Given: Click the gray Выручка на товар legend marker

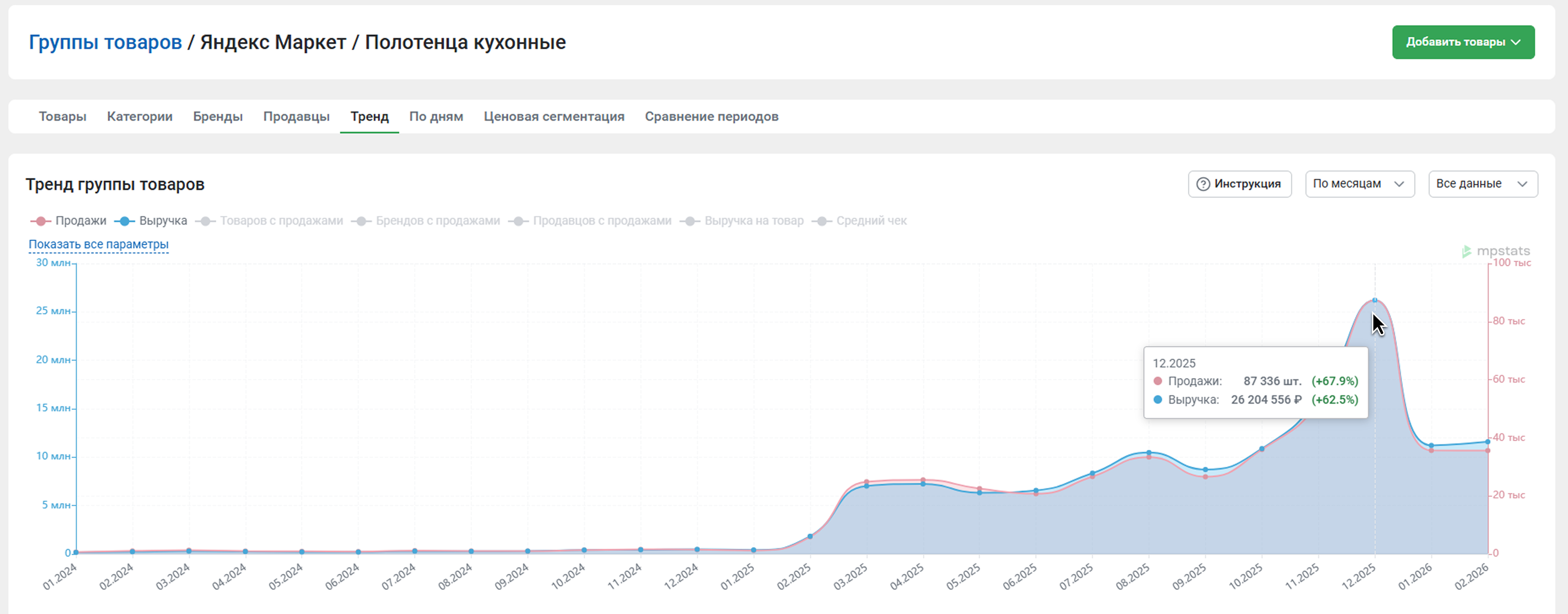Looking at the screenshot, I should pos(689,221).
